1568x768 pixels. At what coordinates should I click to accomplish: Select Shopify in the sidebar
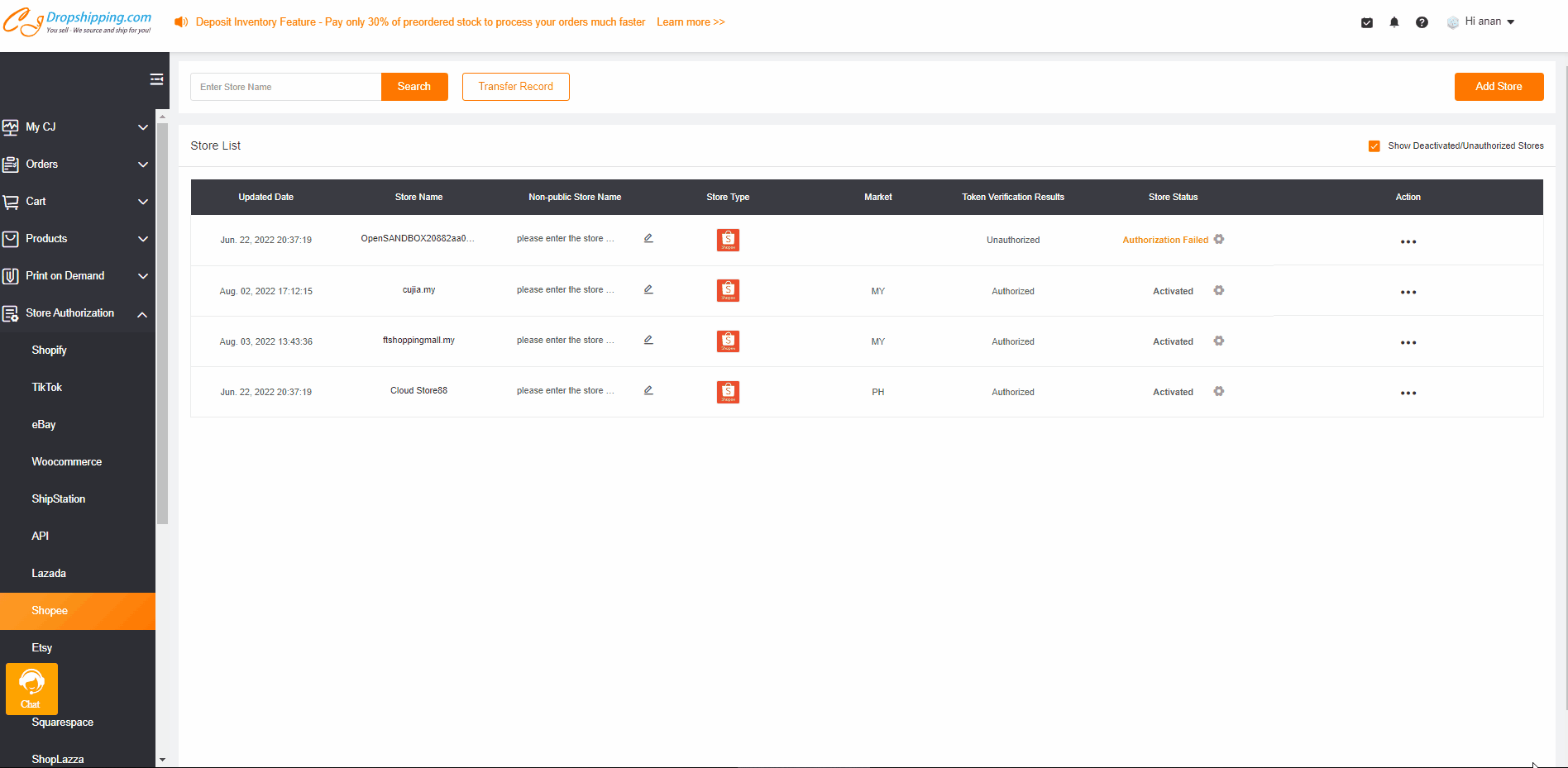(x=50, y=351)
